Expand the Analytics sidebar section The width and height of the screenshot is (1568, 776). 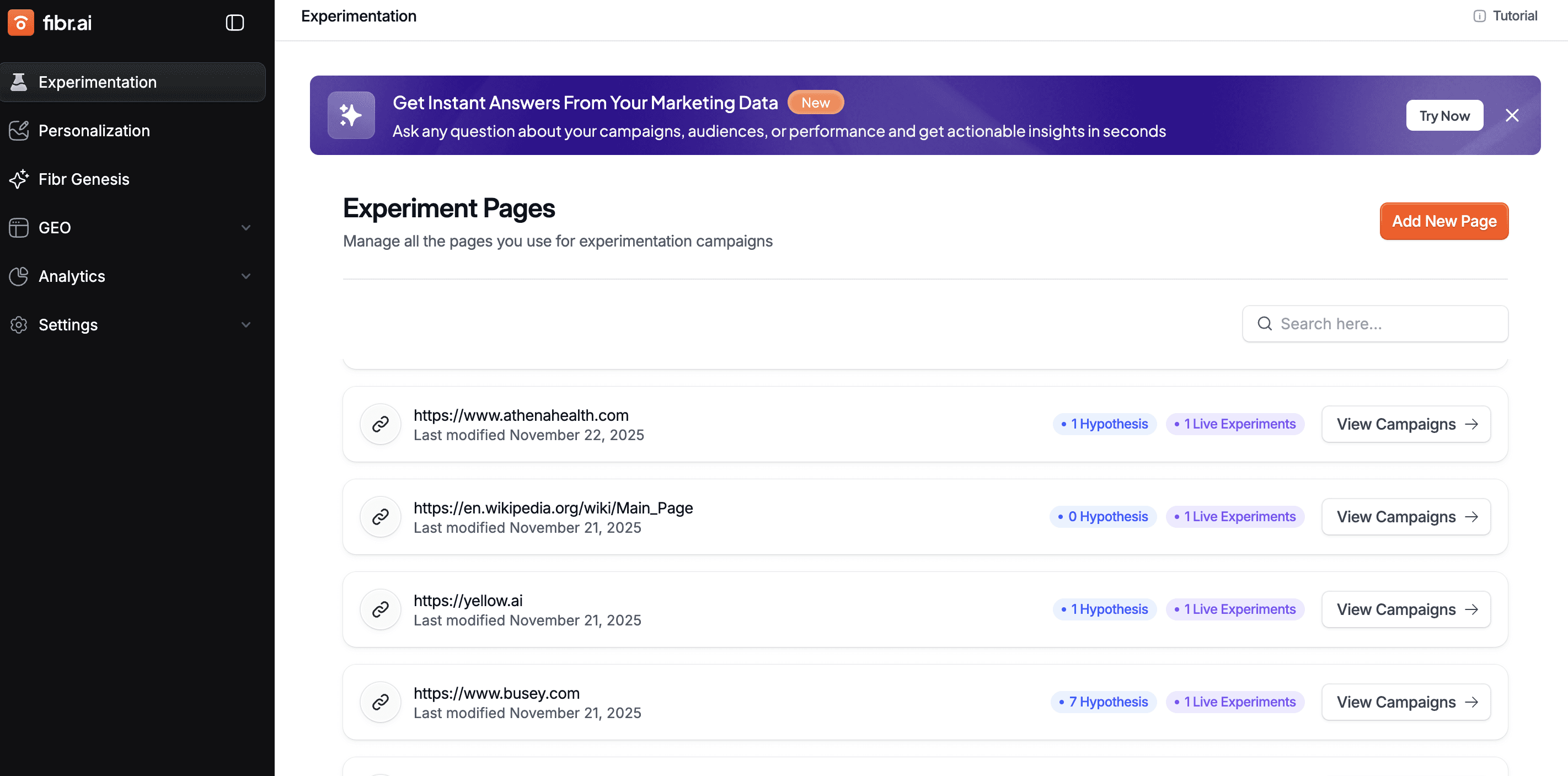point(246,276)
